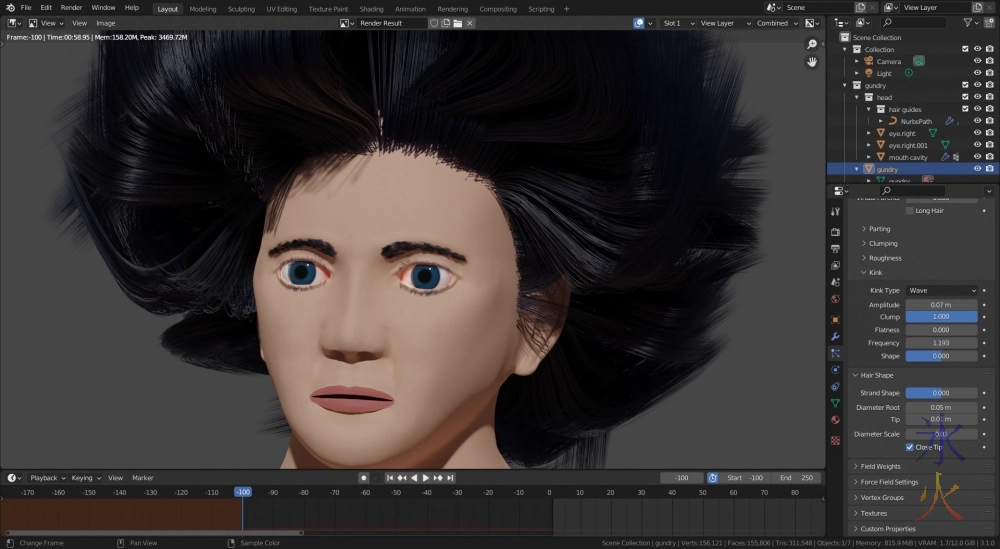Switch to the Shading workspace tab
This screenshot has width=1000, height=549.
coord(371,9)
